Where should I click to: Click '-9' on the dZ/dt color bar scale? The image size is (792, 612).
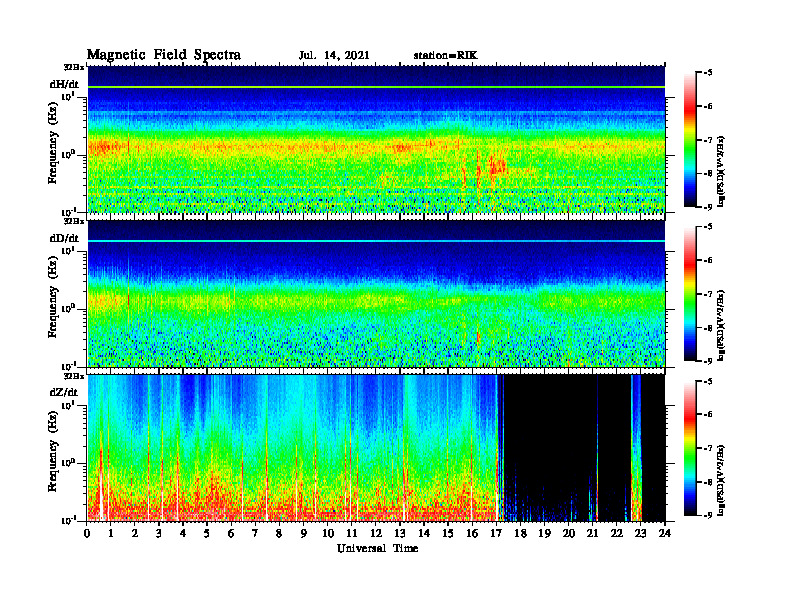(708, 515)
